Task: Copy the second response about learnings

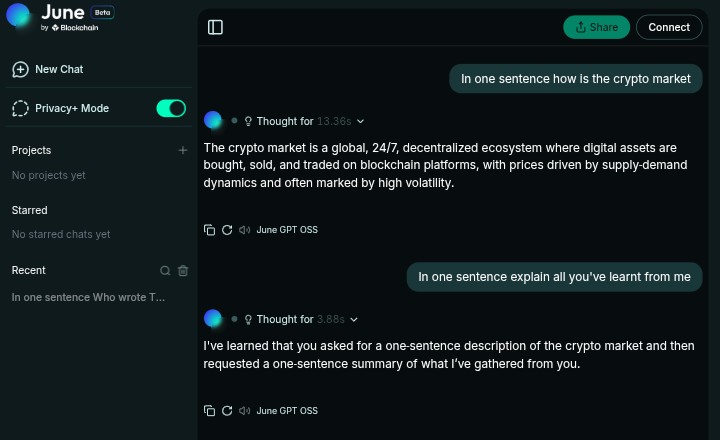Action: (209, 411)
